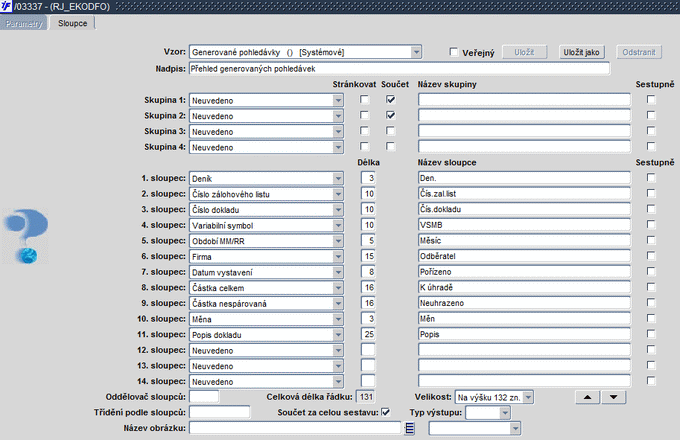This screenshot has height=440, width=680.
Task: Click the blue globe icon
Action: tap(28, 255)
